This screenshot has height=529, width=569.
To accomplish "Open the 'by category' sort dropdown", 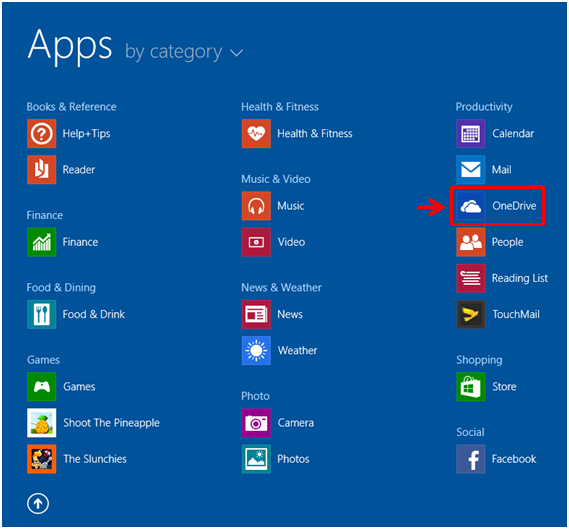I will pos(184,52).
